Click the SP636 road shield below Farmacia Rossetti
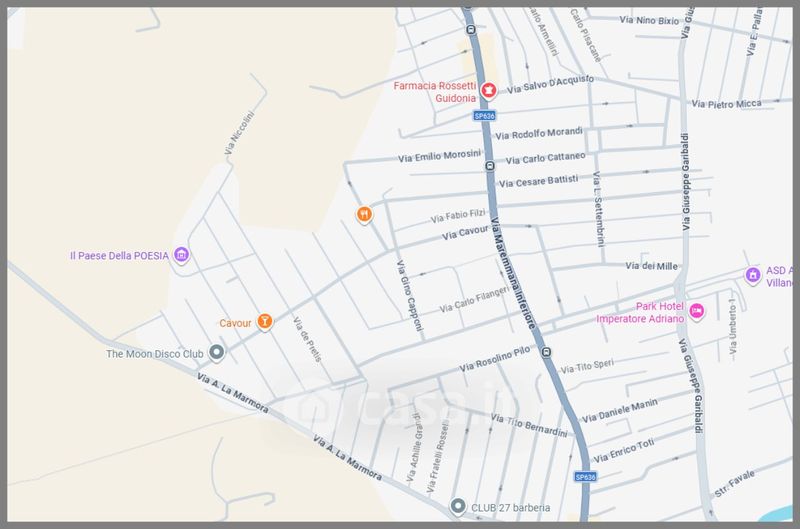This screenshot has height=529, width=800. [484, 116]
